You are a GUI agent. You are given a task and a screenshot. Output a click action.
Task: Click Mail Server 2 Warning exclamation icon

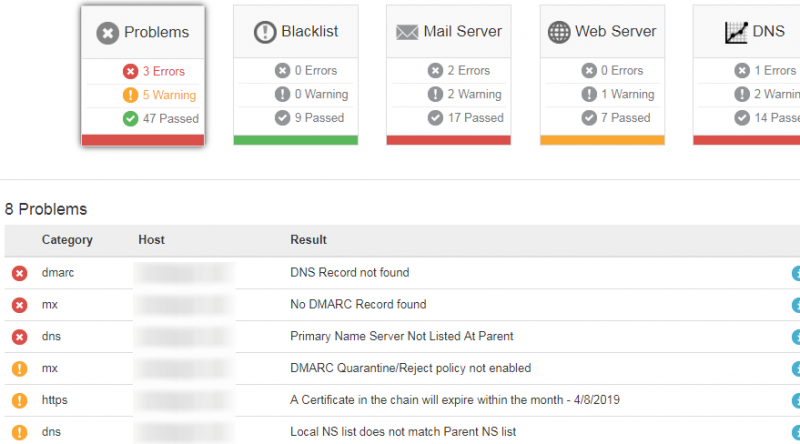435,94
